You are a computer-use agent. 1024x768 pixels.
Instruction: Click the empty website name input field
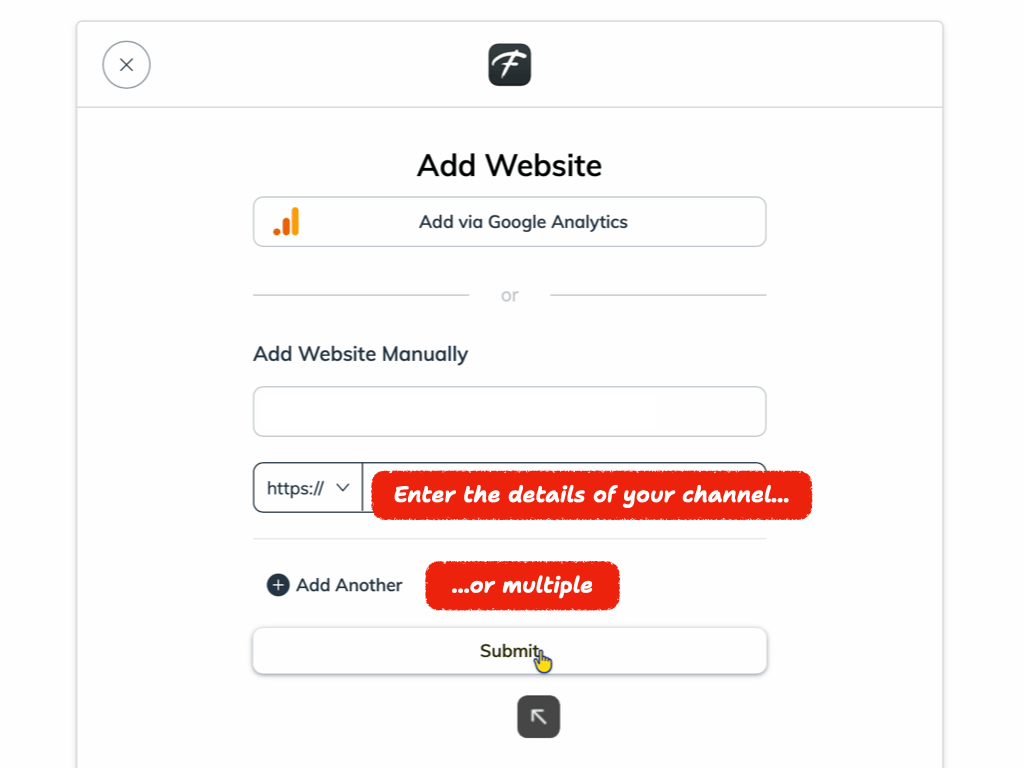pyautogui.click(x=509, y=411)
